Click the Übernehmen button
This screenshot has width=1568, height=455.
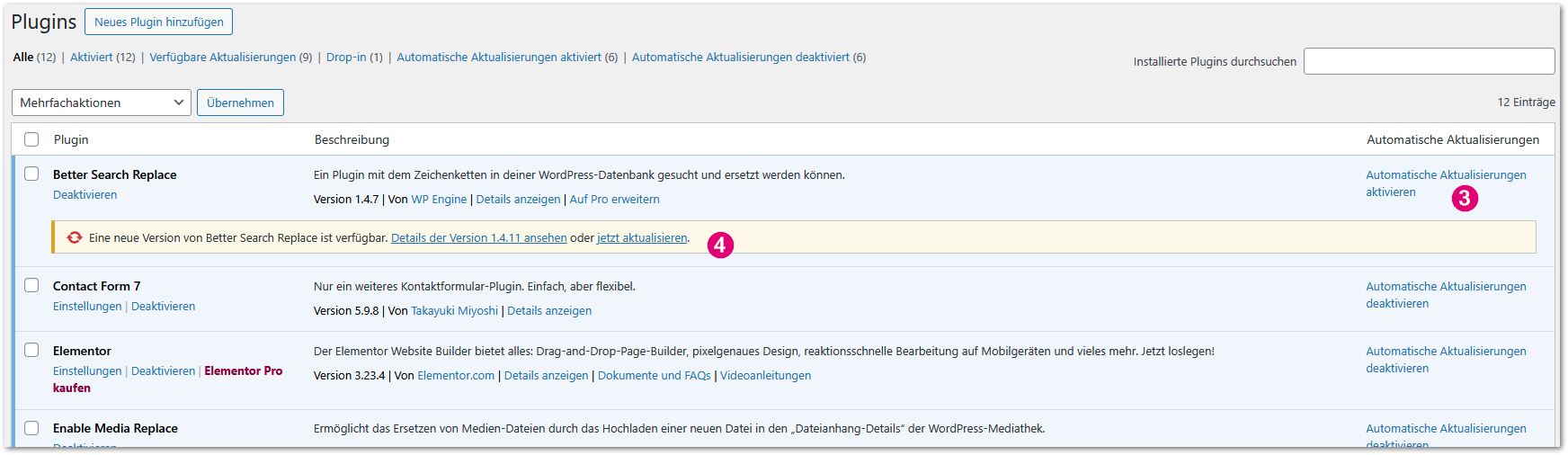tap(240, 103)
